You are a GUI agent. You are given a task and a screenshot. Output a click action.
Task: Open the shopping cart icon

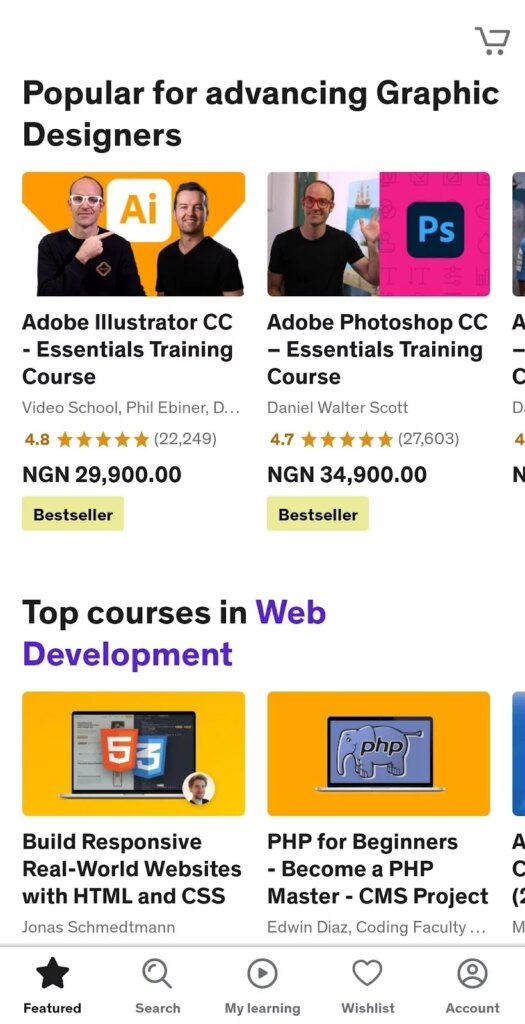click(x=492, y=40)
